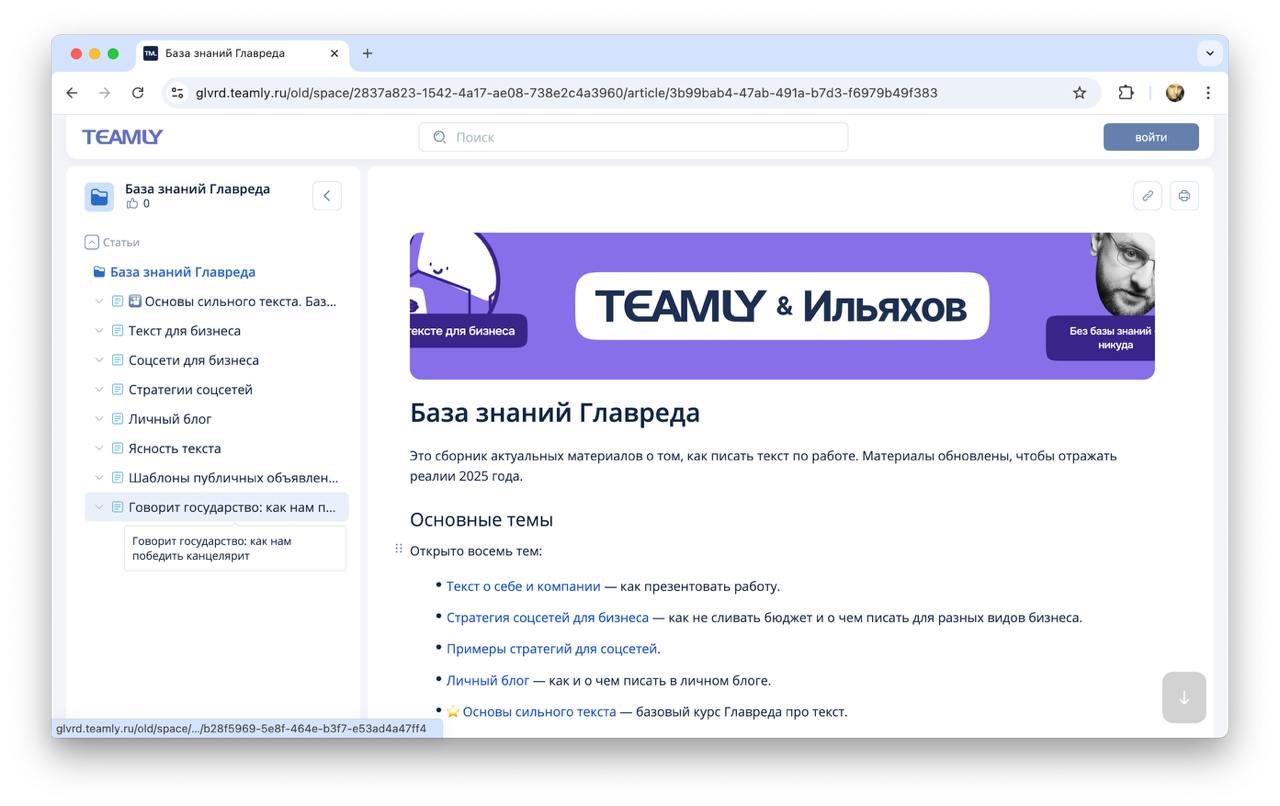Copy the article link with the link icon
This screenshot has width=1280, height=806.
point(1147,196)
